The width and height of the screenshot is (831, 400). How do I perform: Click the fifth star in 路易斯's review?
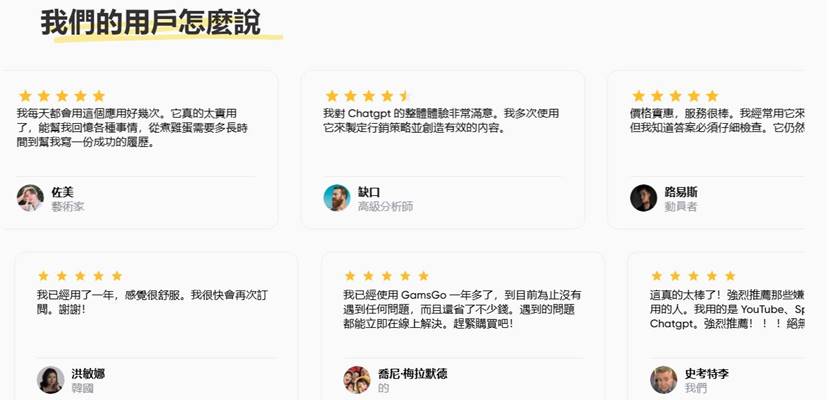[x=712, y=96]
